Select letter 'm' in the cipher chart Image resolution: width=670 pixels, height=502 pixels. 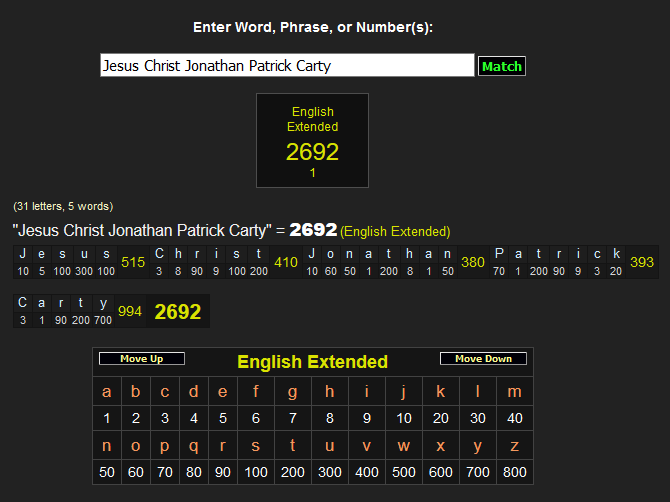pos(515,391)
